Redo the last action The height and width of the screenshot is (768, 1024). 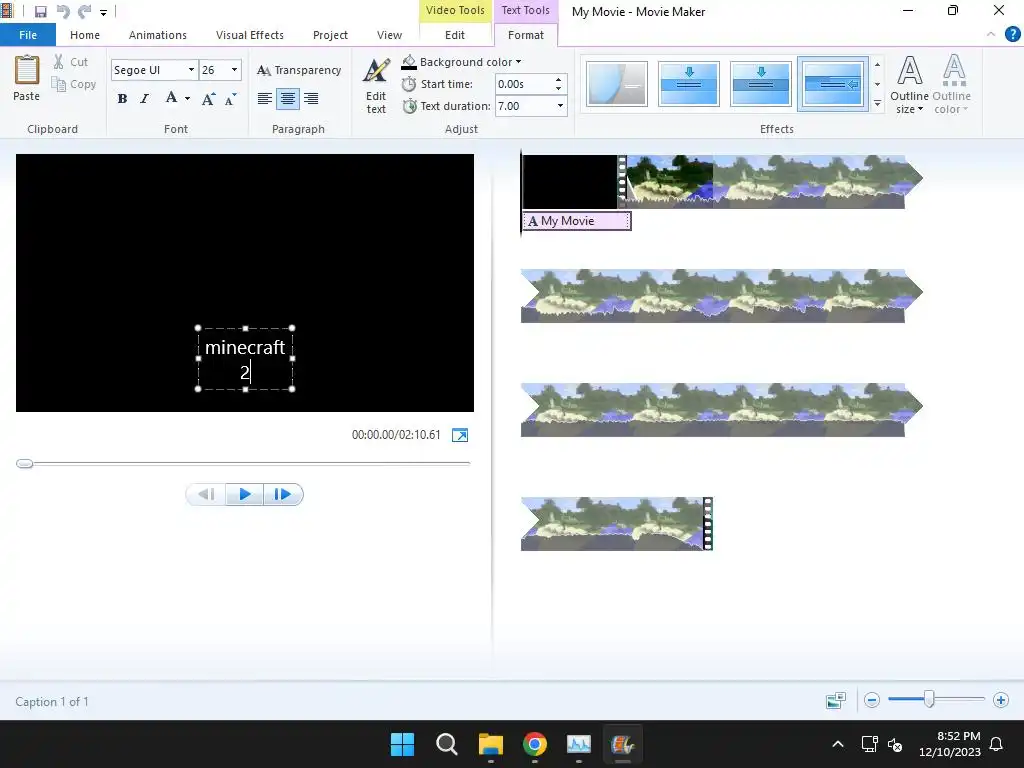pos(84,12)
